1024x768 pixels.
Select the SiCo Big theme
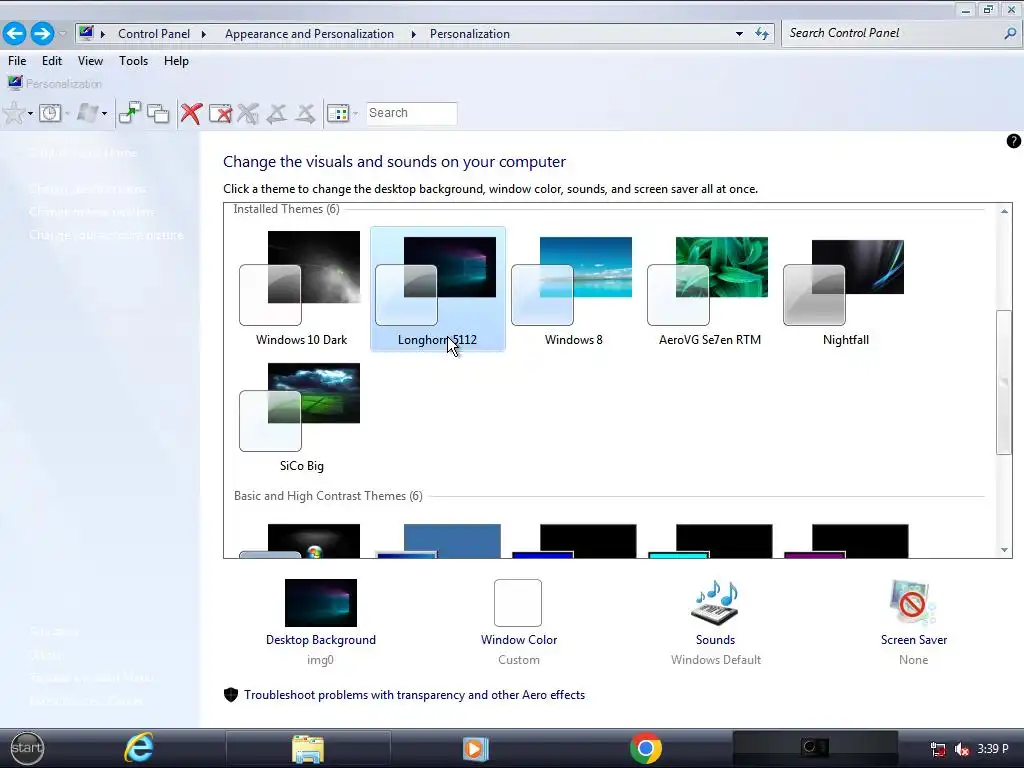[301, 417]
